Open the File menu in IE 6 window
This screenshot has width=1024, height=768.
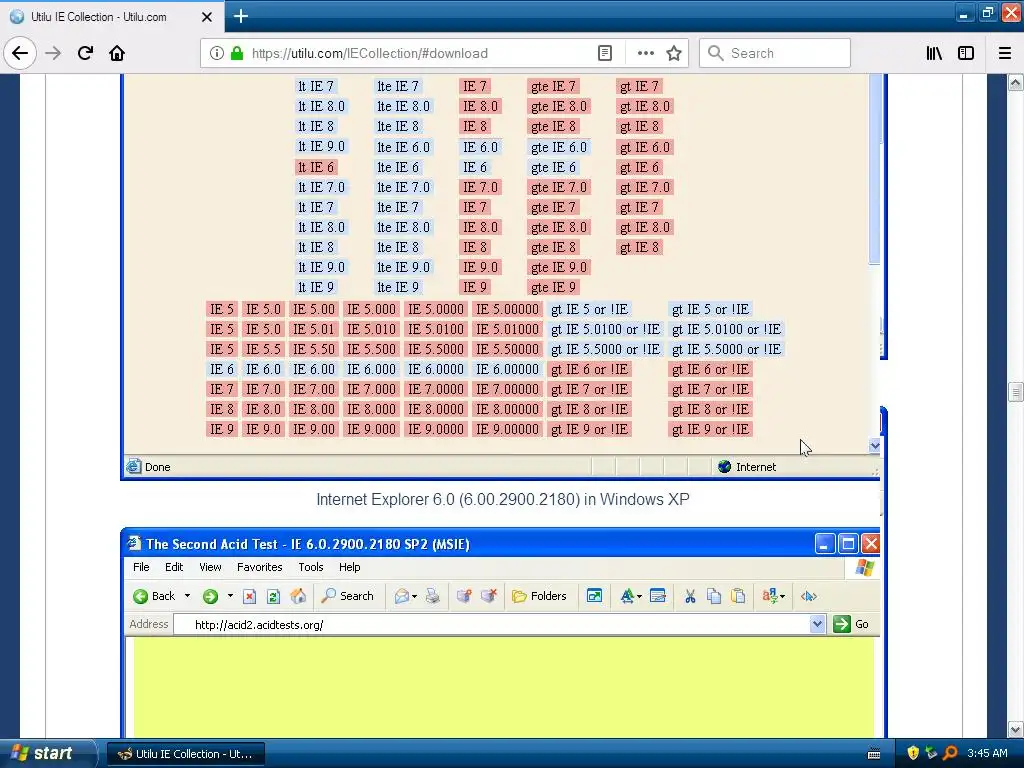pyautogui.click(x=141, y=567)
